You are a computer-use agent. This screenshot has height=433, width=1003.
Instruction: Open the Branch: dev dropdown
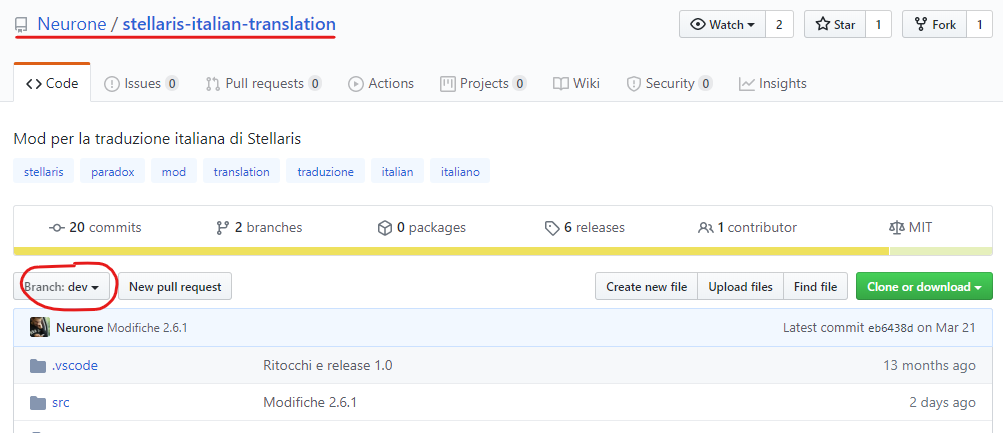pos(61,287)
